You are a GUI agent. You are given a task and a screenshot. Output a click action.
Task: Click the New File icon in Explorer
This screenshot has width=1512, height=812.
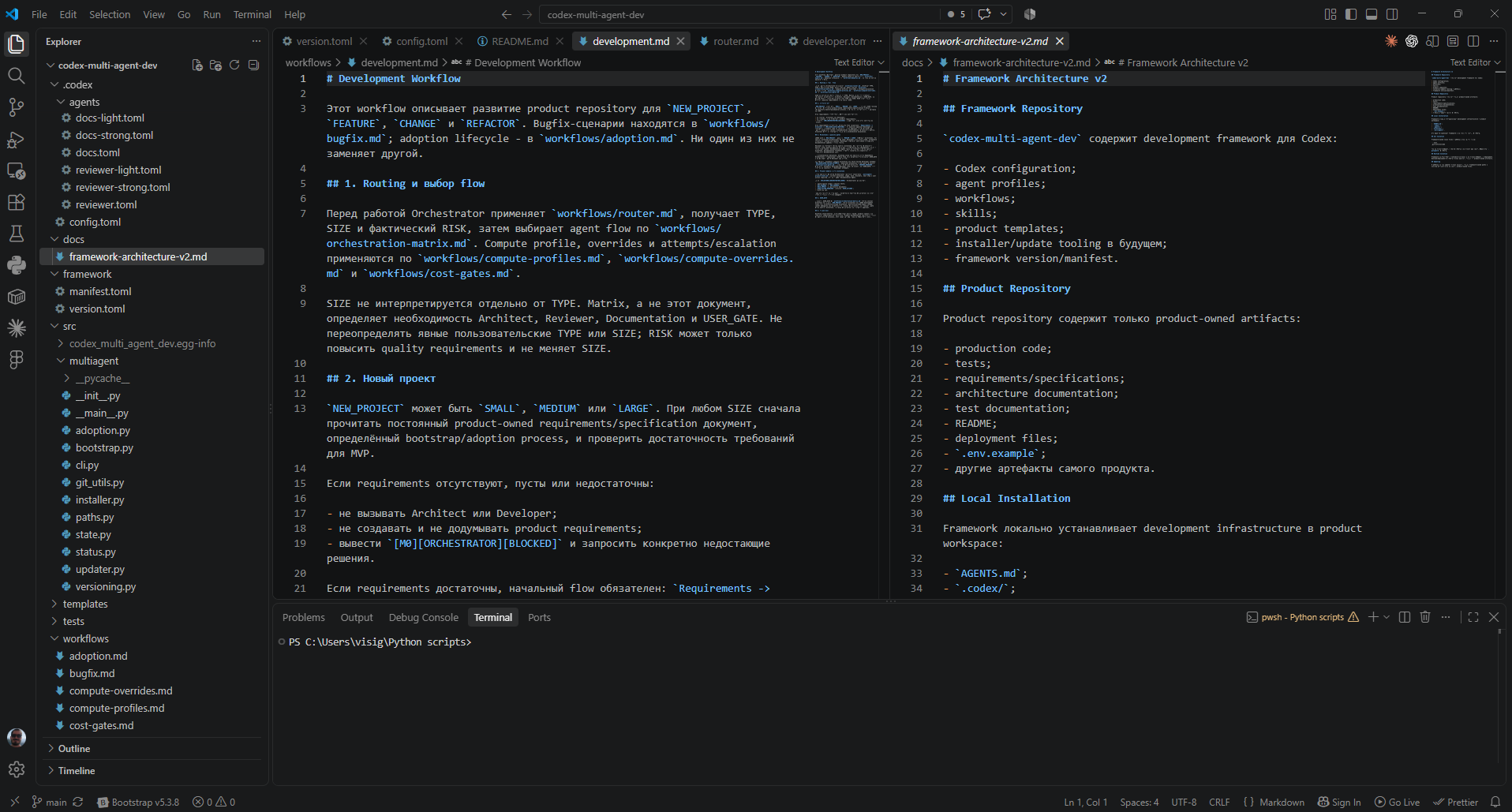pos(197,65)
